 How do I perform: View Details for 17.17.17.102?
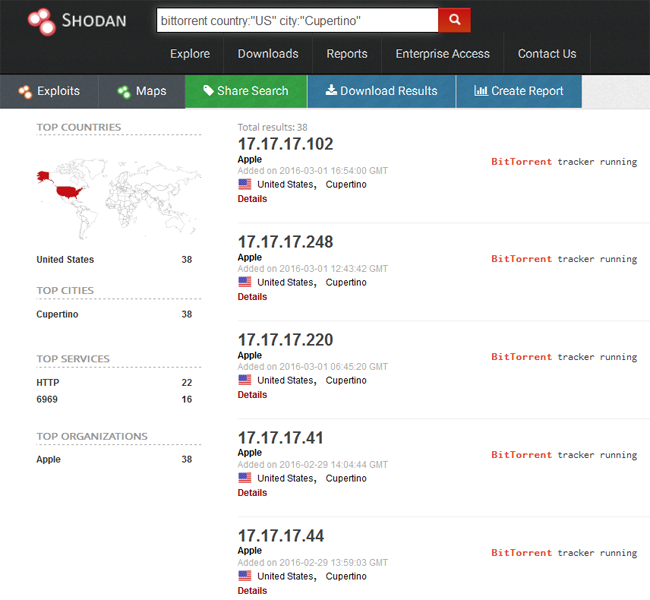(x=252, y=199)
